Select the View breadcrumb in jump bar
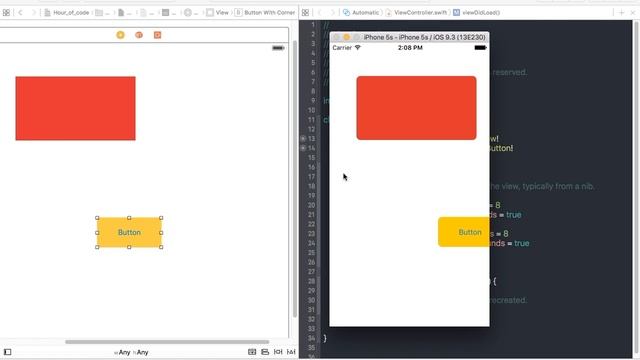 pos(218,13)
